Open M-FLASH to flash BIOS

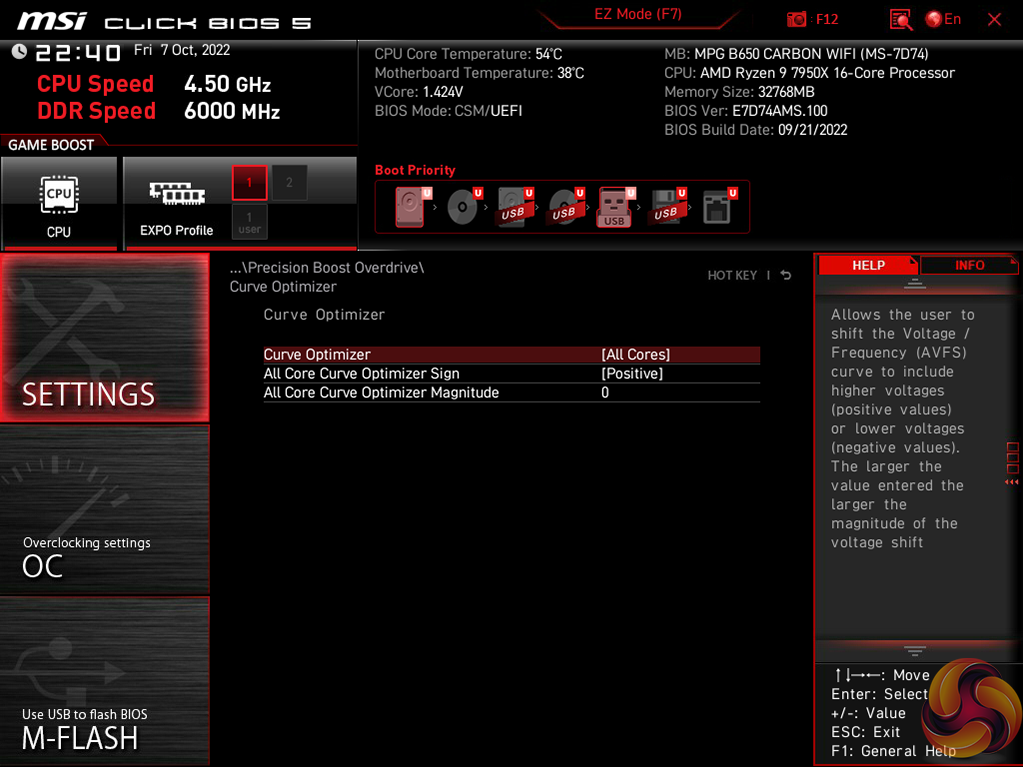click(104, 681)
